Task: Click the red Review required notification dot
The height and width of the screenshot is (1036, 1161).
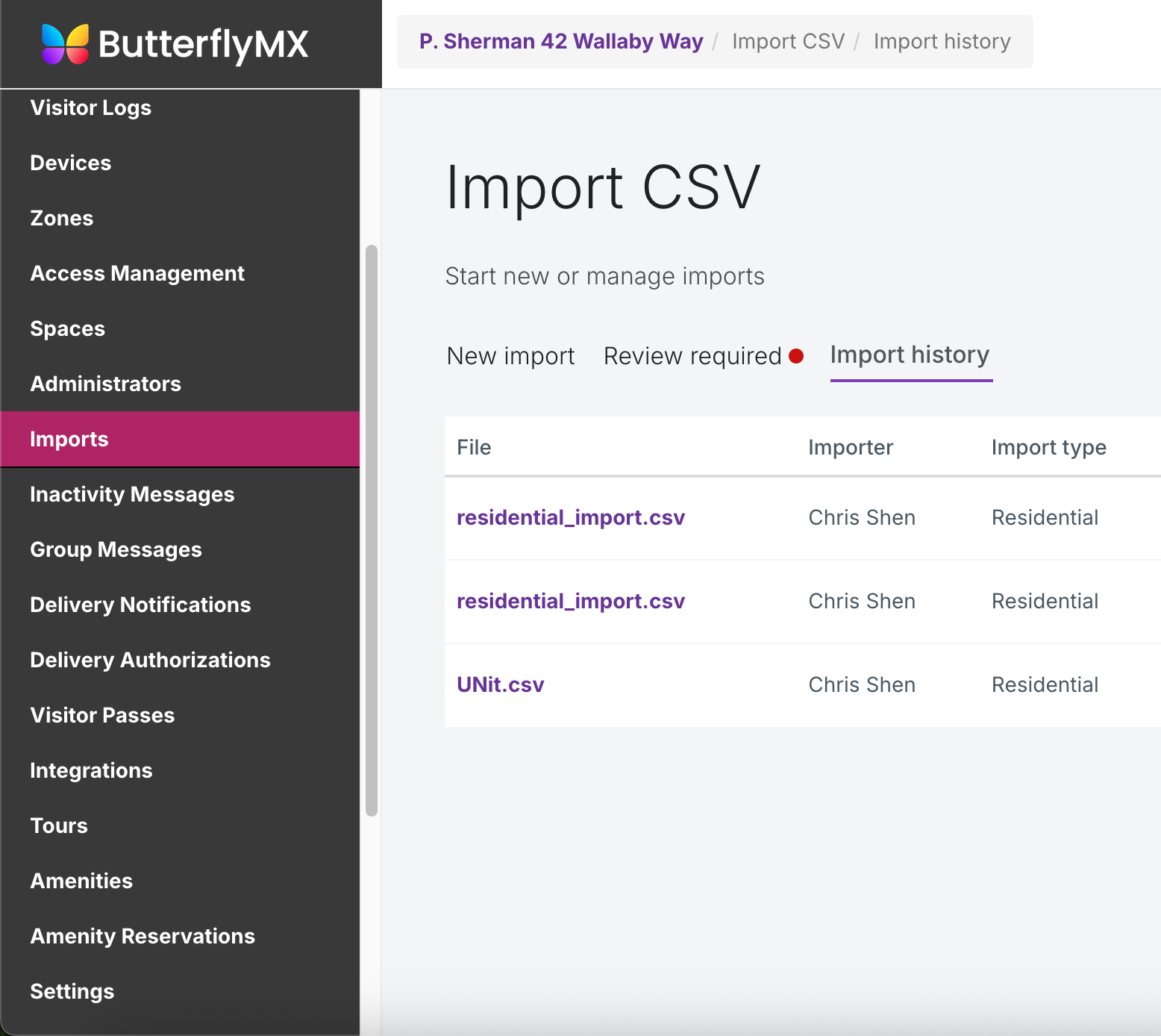Action: click(796, 357)
